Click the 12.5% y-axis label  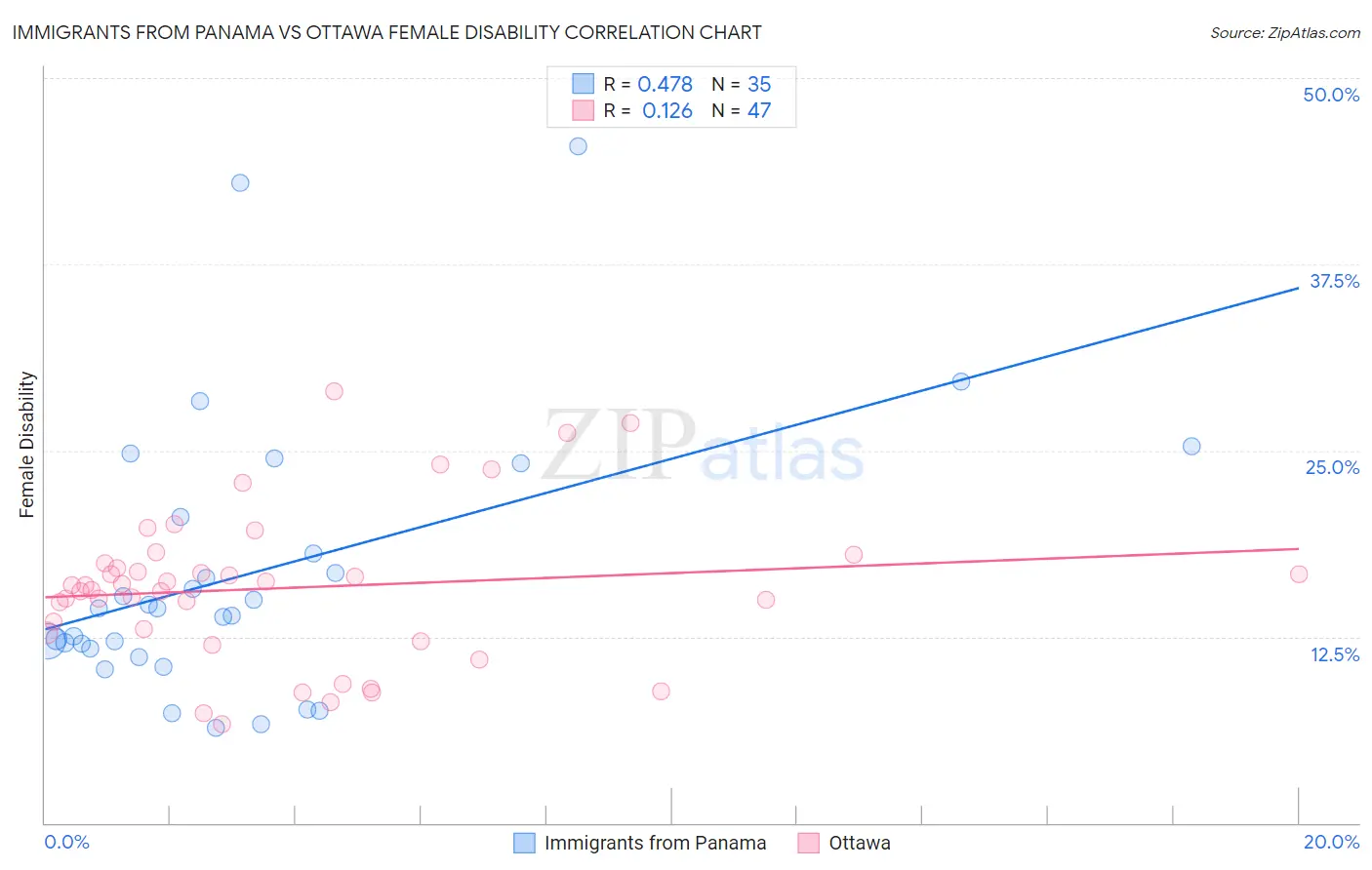point(1334,654)
